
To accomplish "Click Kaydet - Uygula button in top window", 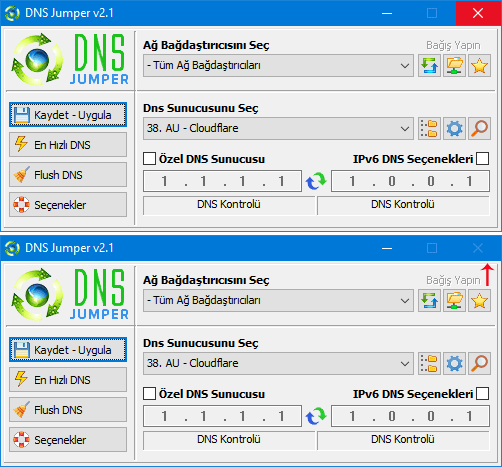I will tap(68, 115).
